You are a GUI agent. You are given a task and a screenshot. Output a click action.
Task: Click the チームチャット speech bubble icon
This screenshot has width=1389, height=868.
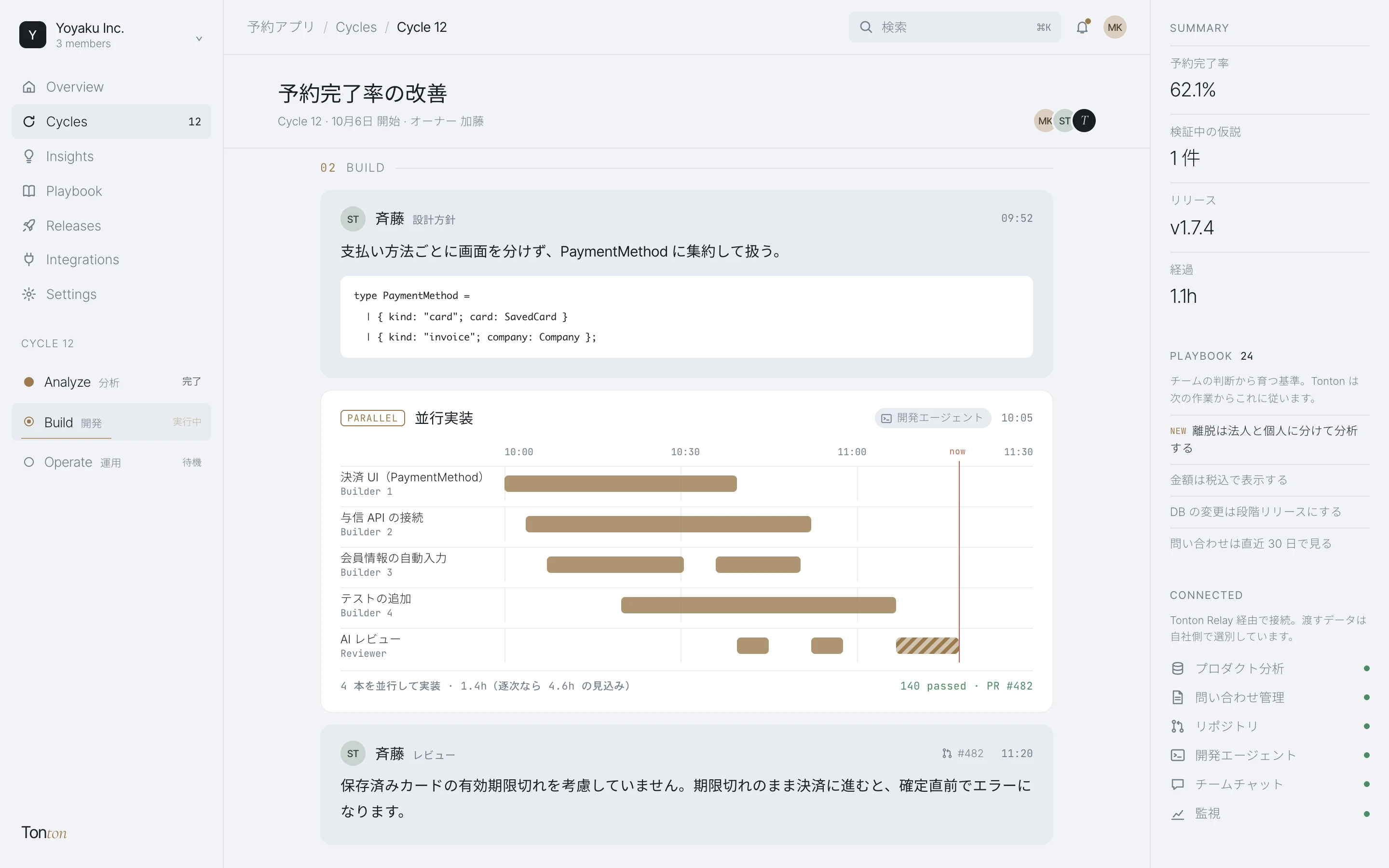(x=1177, y=784)
